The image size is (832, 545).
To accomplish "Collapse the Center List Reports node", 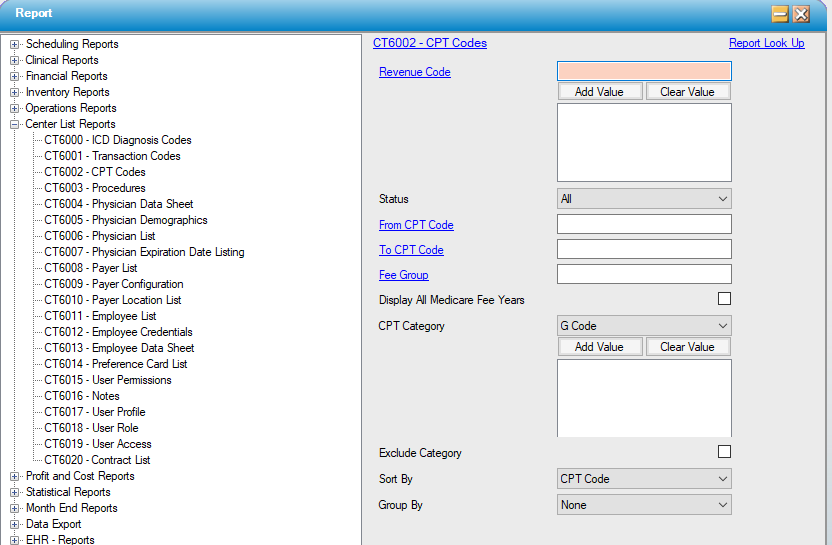I will click(x=15, y=124).
